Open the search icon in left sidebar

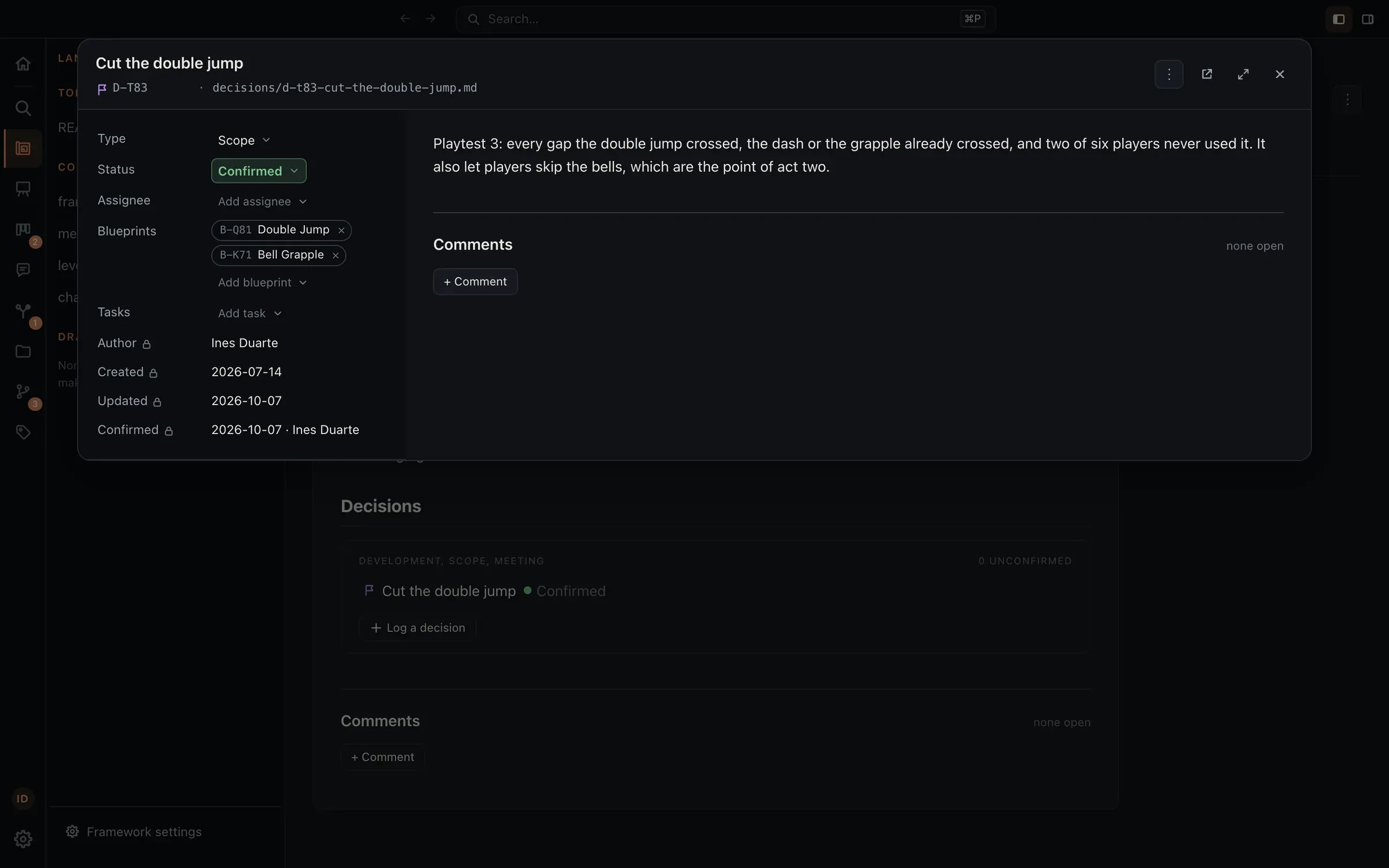[23, 108]
